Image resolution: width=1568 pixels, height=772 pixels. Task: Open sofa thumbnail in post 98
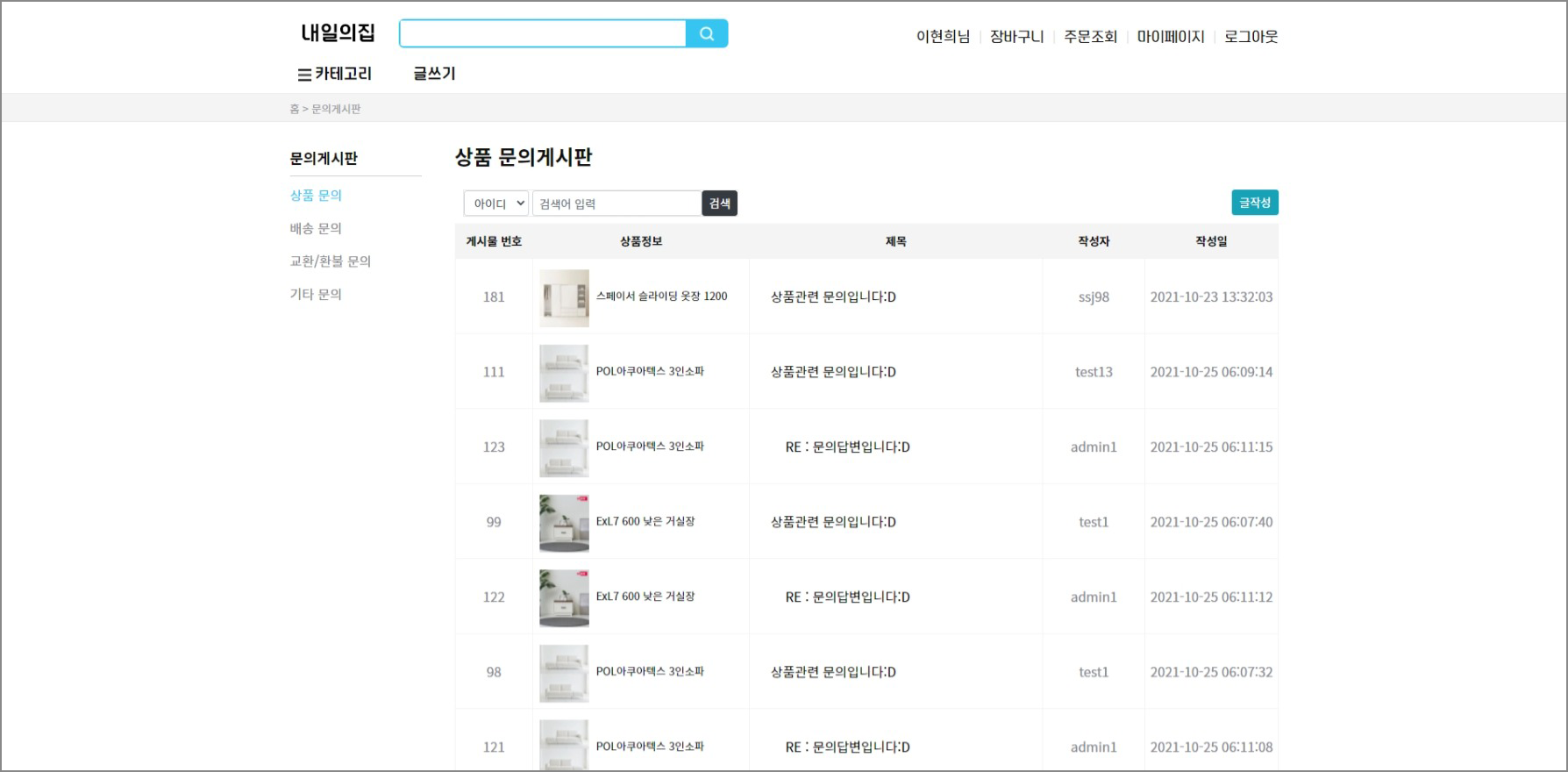(x=564, y=673)
